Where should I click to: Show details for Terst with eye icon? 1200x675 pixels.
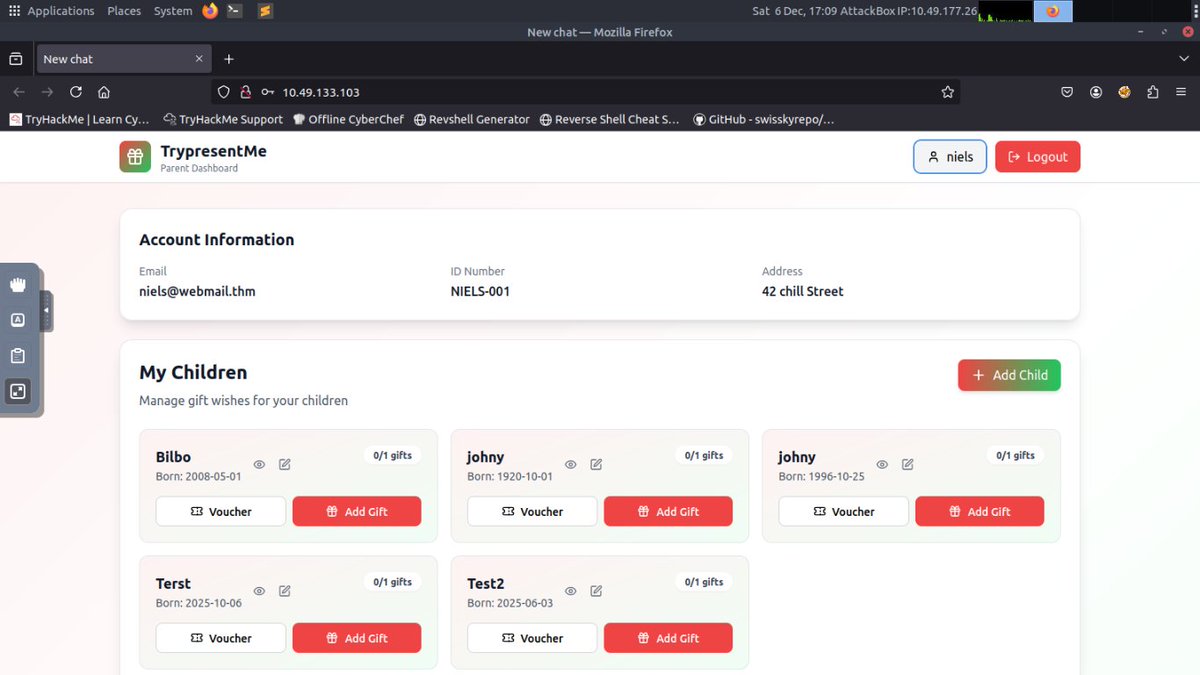(x=259, y=591)
